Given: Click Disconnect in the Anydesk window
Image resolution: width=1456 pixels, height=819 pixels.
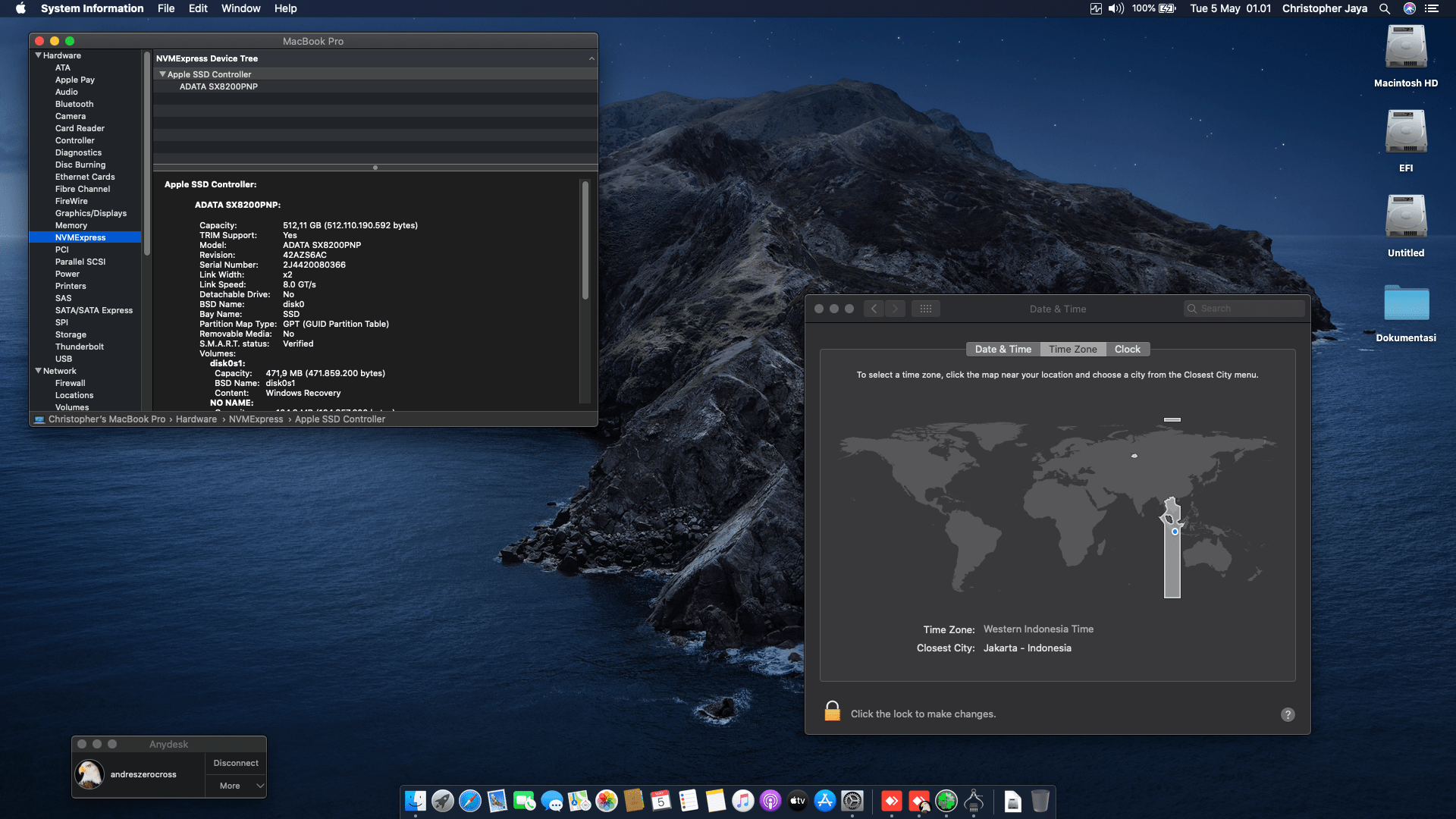Looking at the screenshot, I should coord(236,763).
